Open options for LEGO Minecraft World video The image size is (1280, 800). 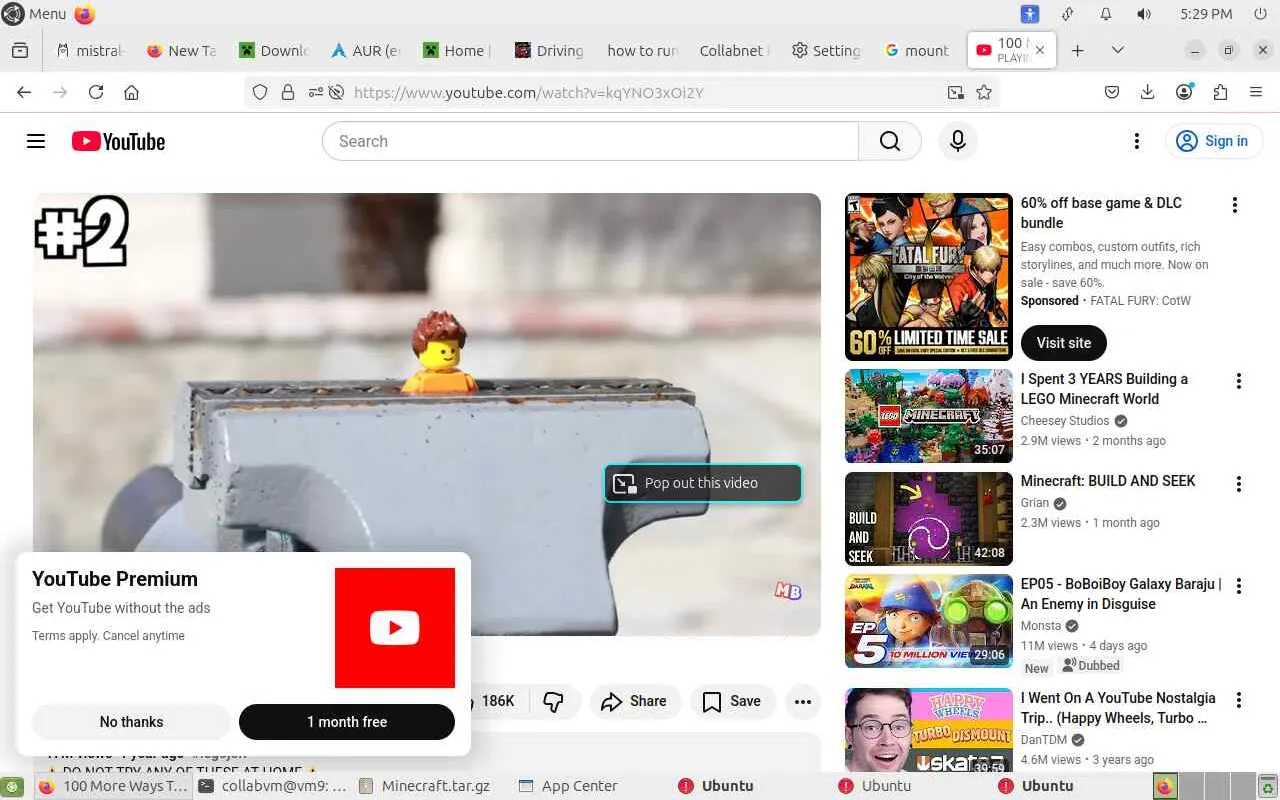tap(1238, 381)
